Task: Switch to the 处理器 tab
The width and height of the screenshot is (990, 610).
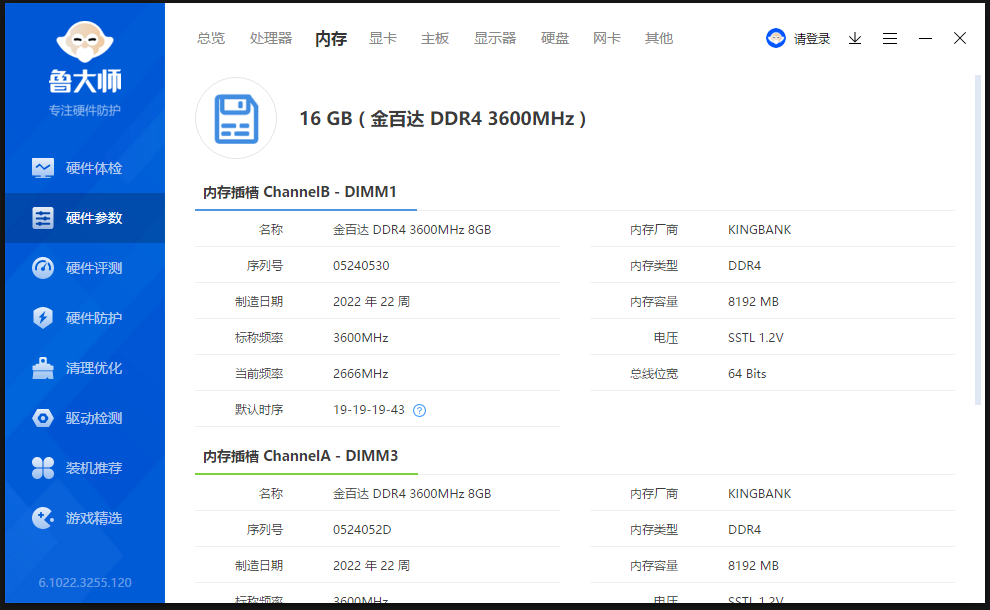Action: [271, 39]
